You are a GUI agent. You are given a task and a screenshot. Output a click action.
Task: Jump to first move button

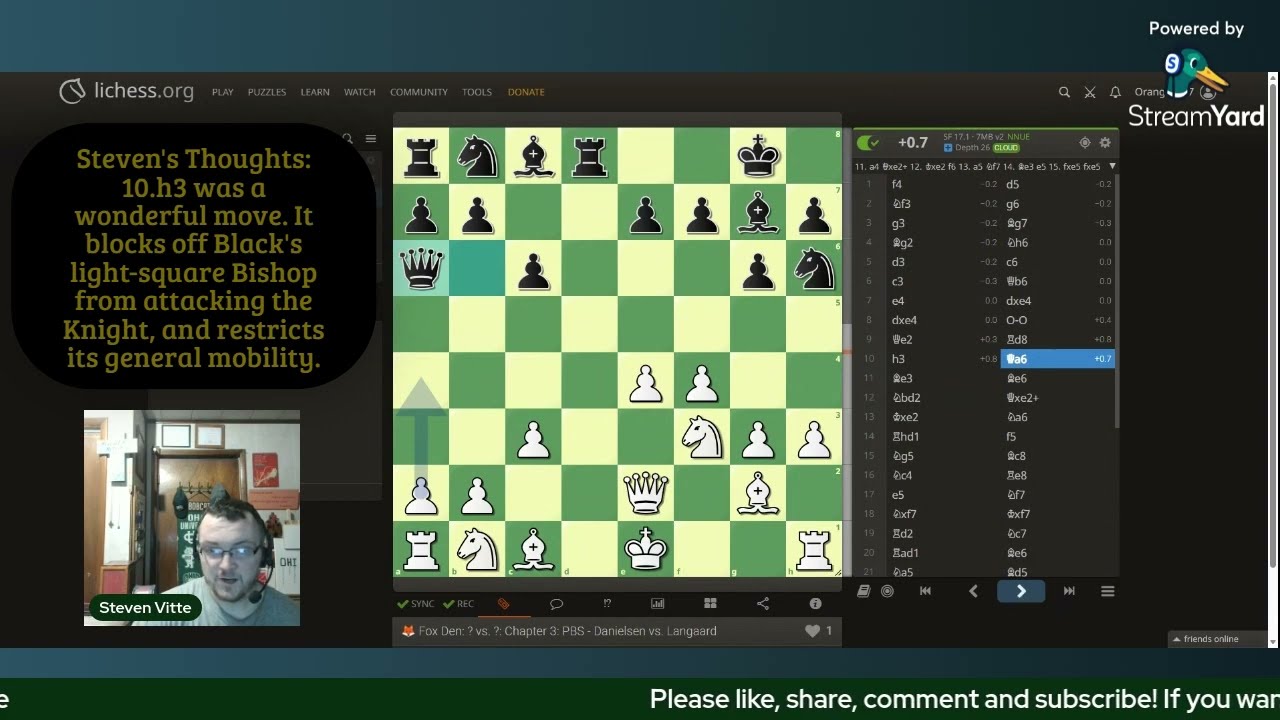(925, 591)
